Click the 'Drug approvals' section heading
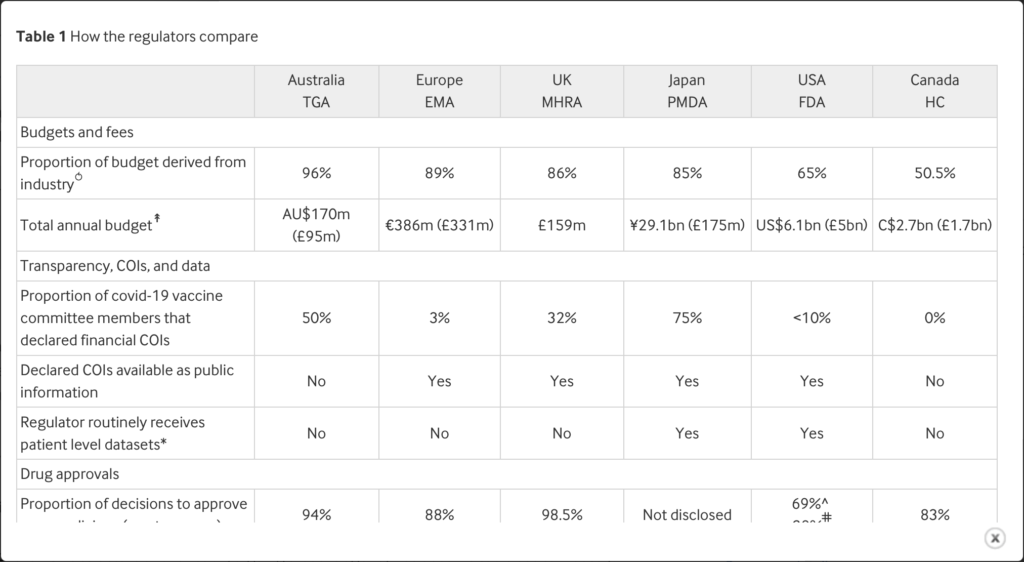This screenshot has height=562, width=1024. pos(71,474)
